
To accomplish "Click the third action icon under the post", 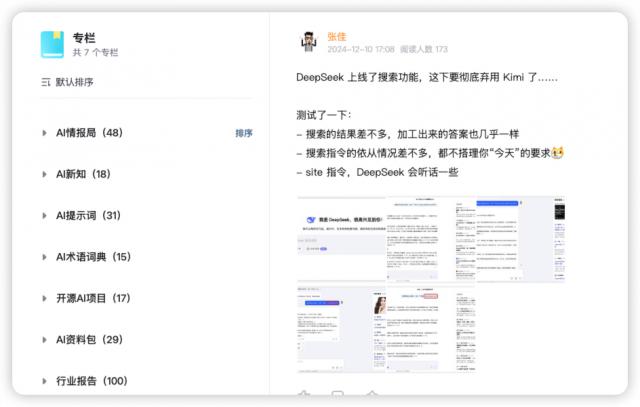I will pos(372,395).
